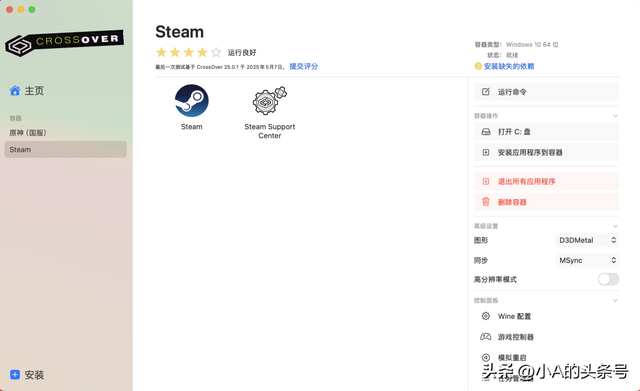This screenshot has height=391, width=640.
Task: Rate Steam with the third star
Action: click(189, 52)
